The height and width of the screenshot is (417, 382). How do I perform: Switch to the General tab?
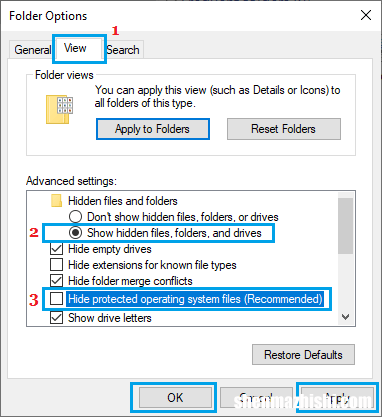point(32,50)
